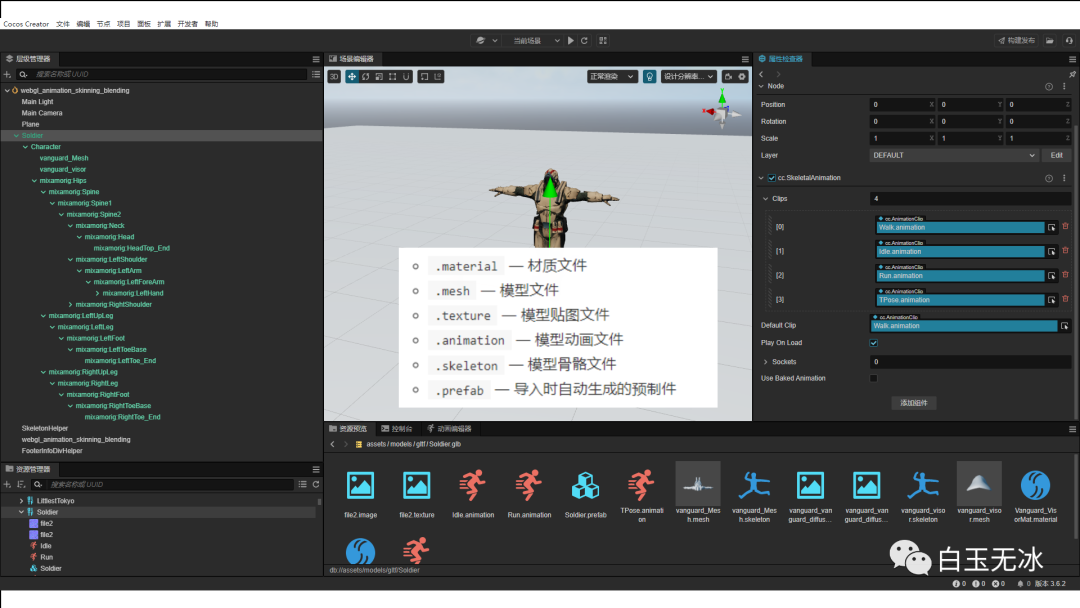Viewport: 1080px width, 608px height.
Task: Click the play preview button
Action: click(571, 41)
